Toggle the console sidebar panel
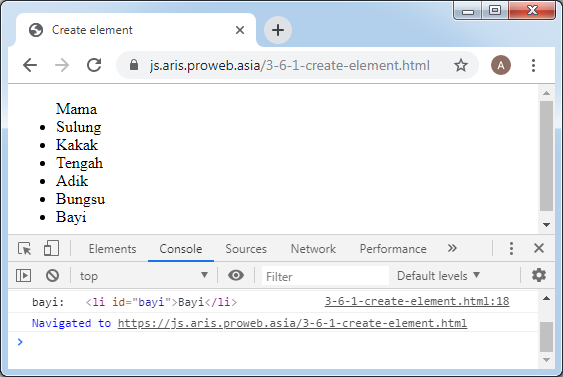 point(23,276)
